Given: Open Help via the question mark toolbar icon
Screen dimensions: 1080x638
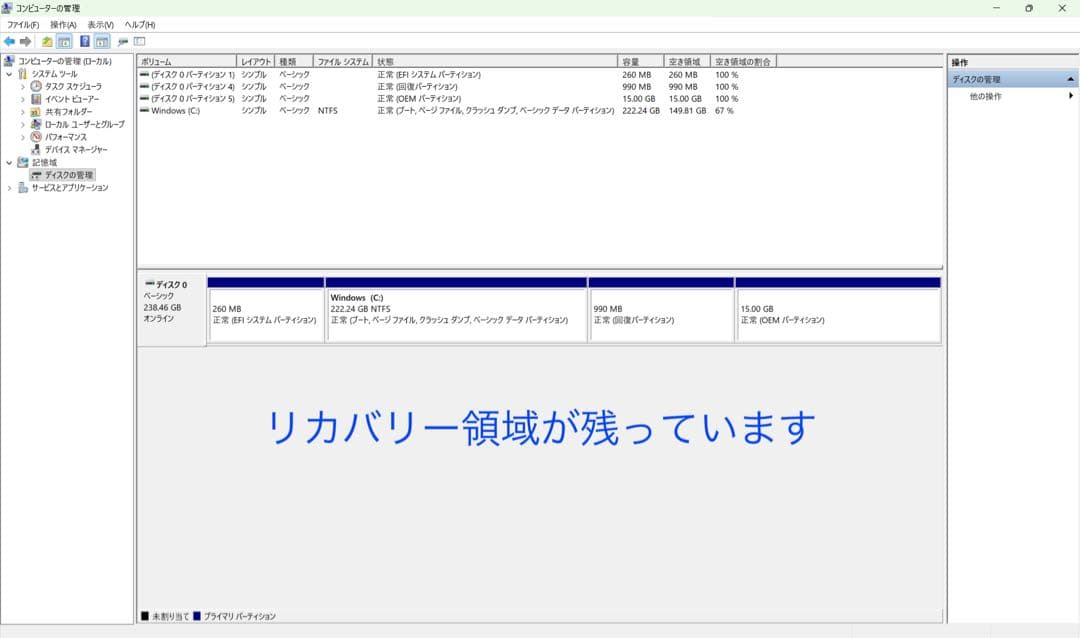Looking at the screenshot, I should (83, 41).
